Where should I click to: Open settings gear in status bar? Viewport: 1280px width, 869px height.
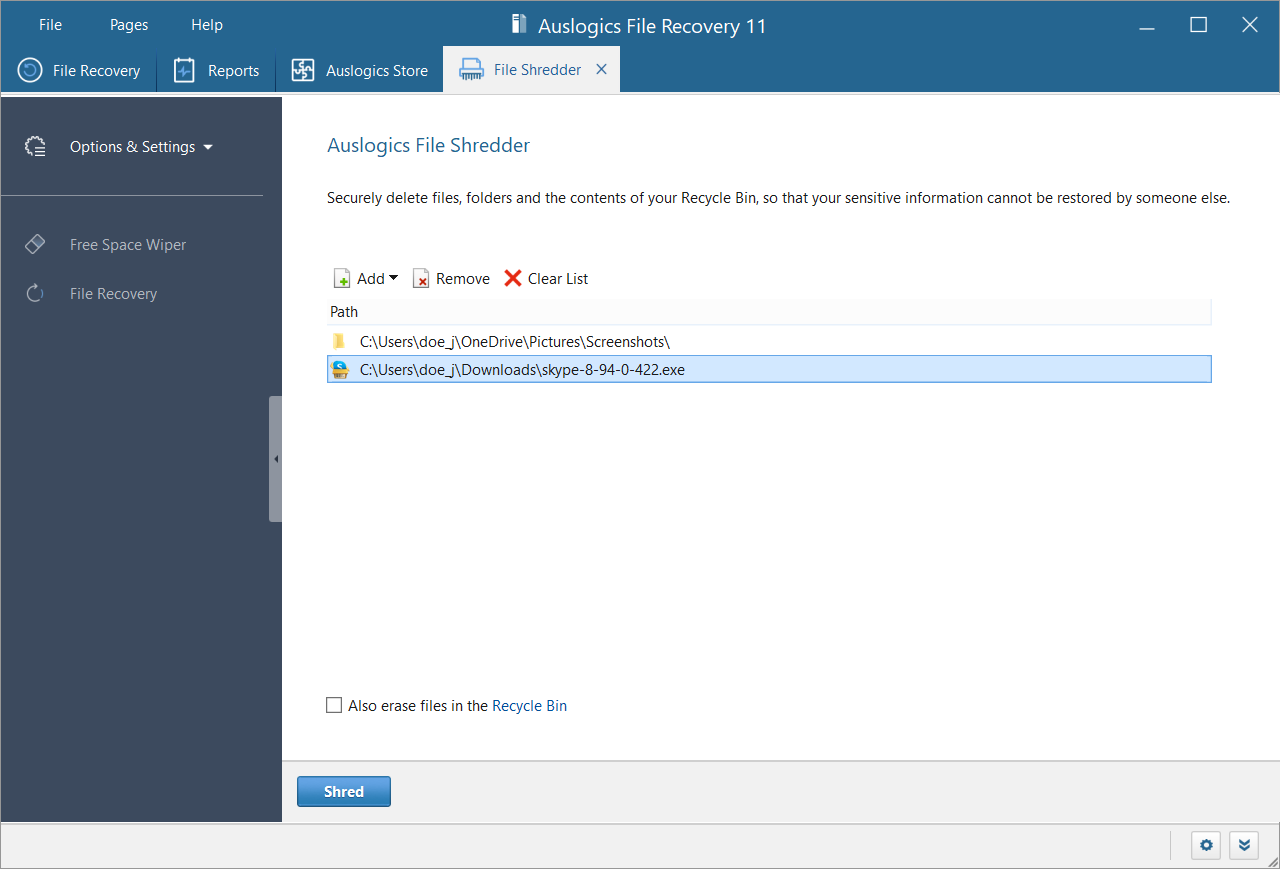pyautogui.click(x=1206, y=845)
